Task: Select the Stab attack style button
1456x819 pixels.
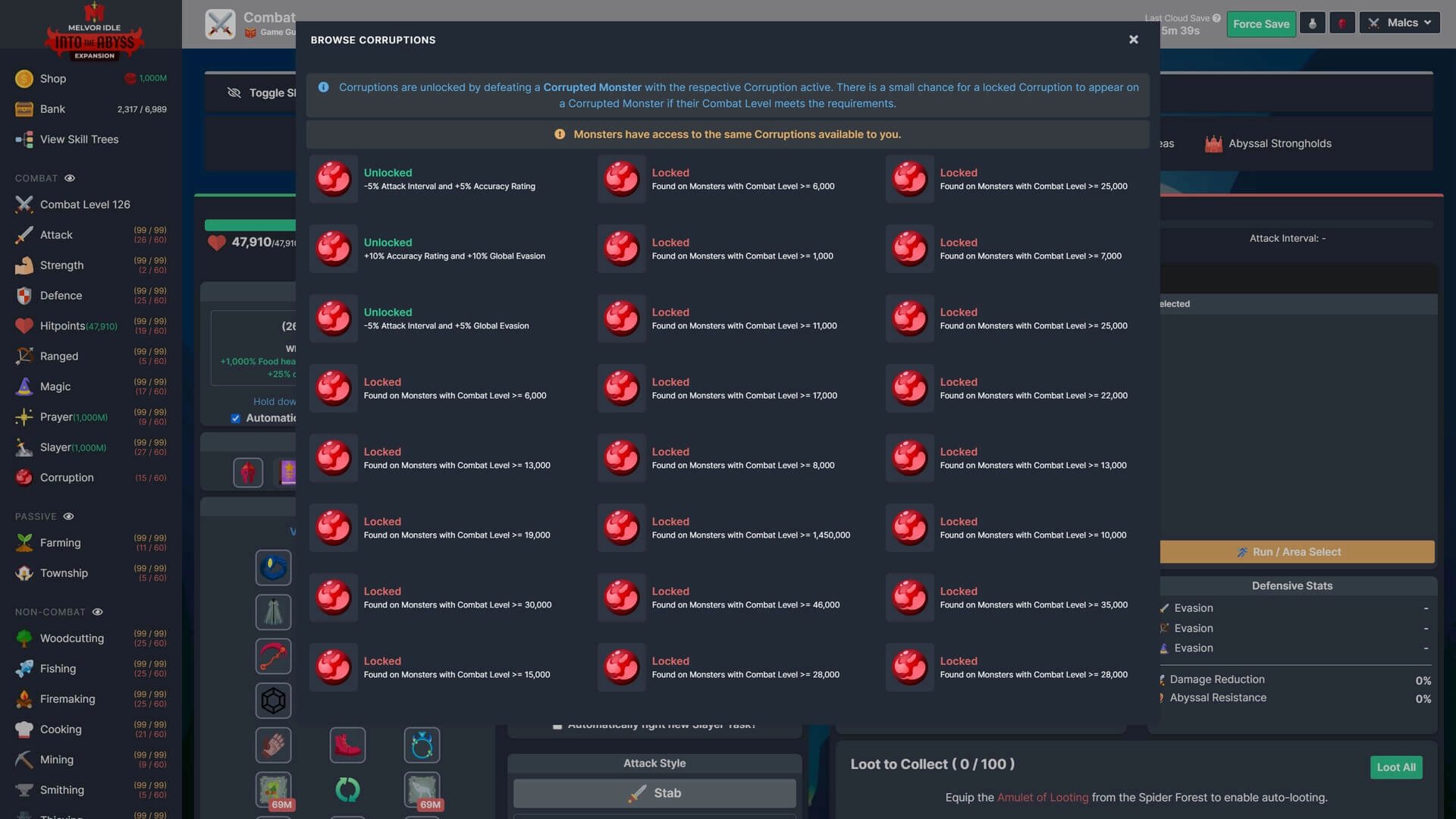Action: click(654, 793)
